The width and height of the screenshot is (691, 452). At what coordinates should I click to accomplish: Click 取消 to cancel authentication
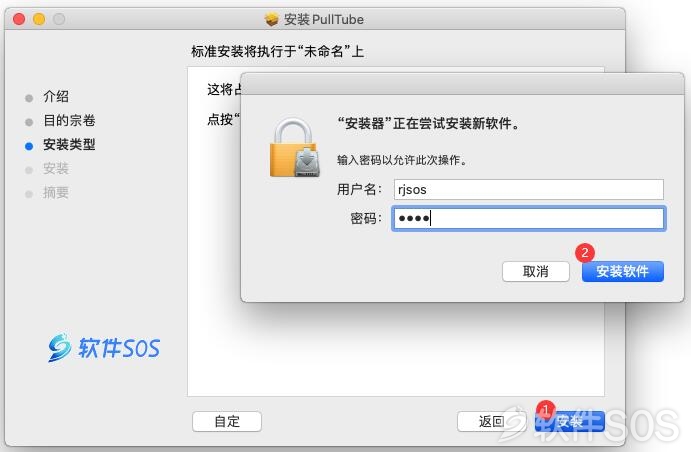(535, 271)
